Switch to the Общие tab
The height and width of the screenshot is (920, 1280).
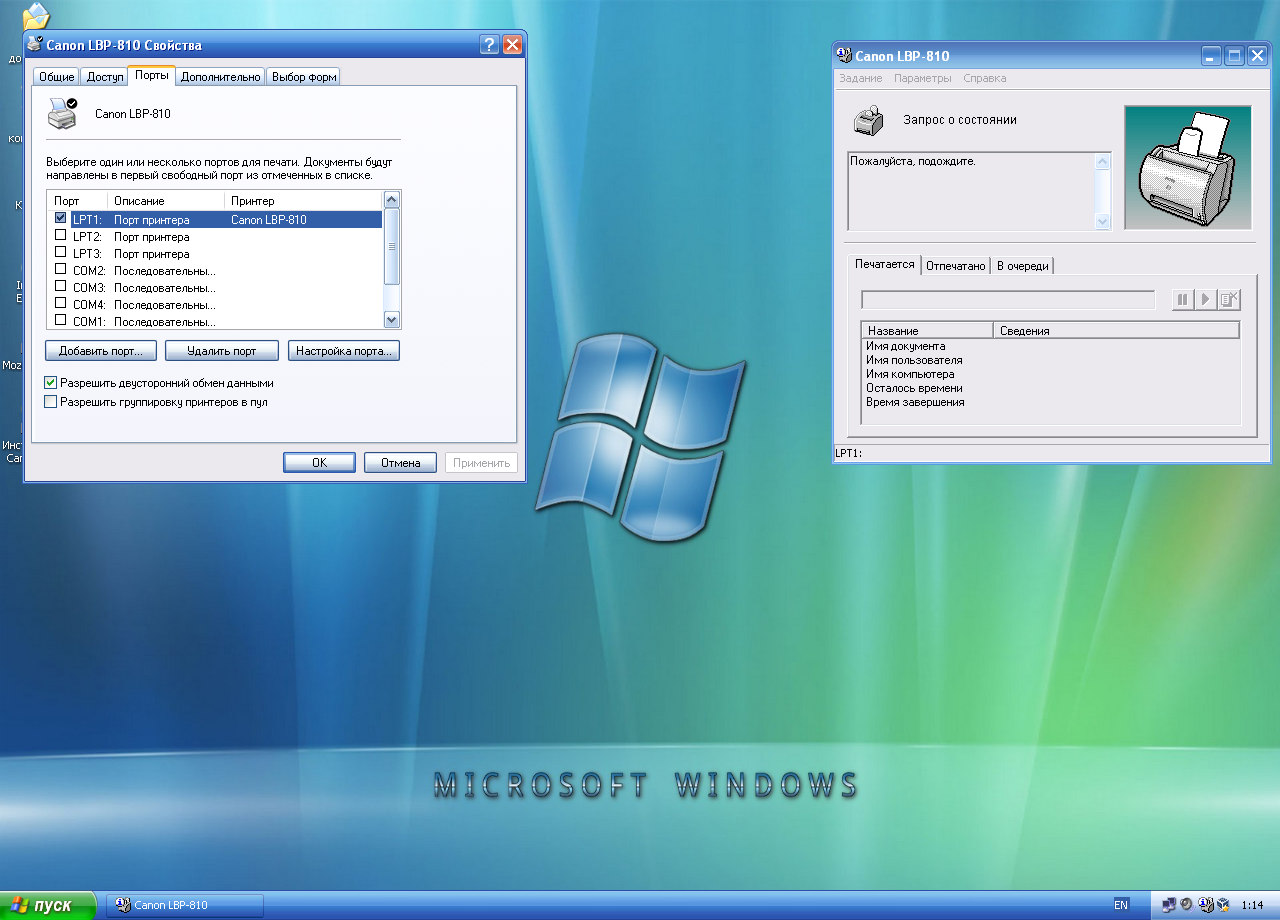coord(57,77)
